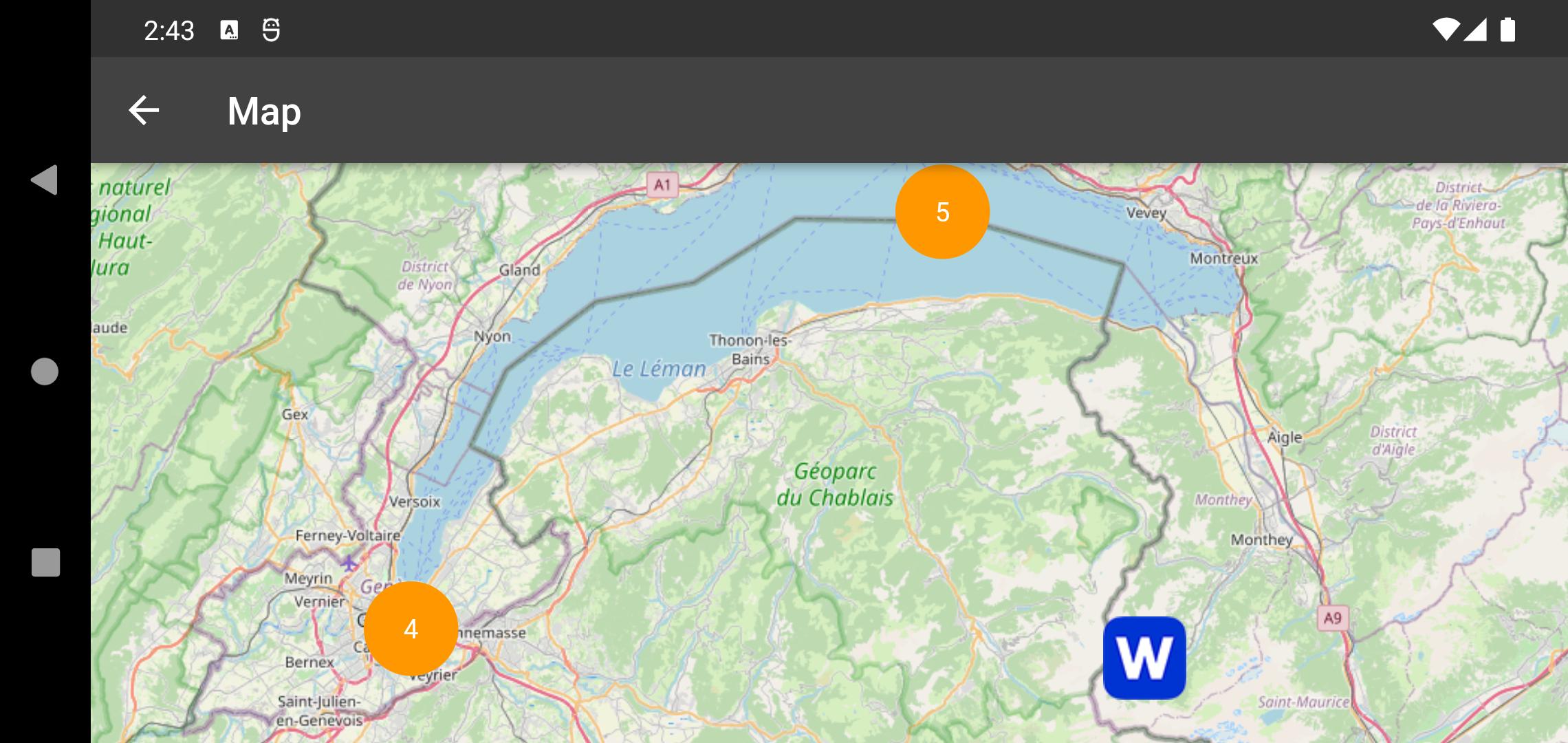Viewport: 1568px width, 743px height.
Task: Tap the Montreux town label on map
Action: 1224,259
